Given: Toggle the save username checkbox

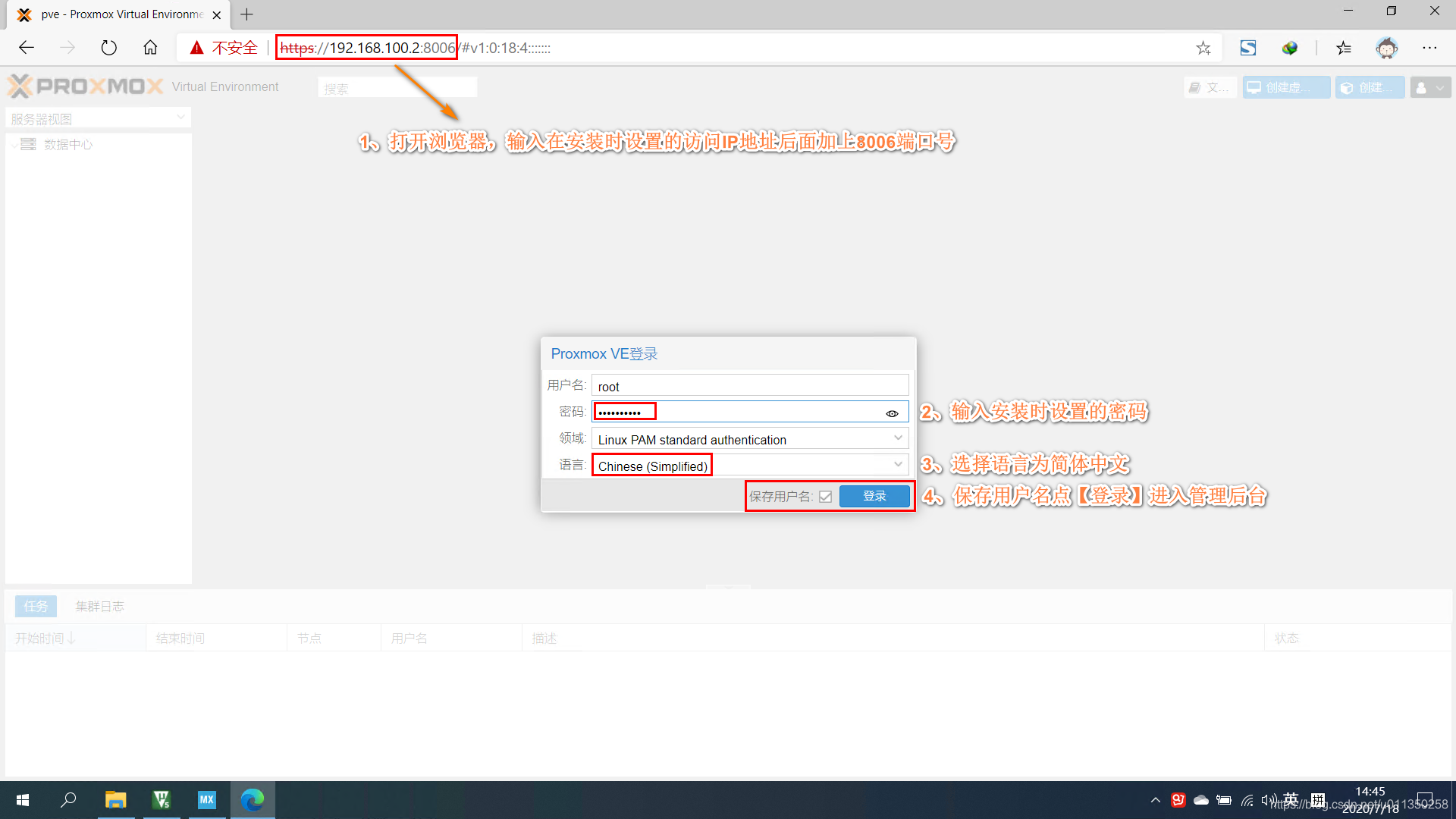Looking at the screenshot, I should (825, 497).
